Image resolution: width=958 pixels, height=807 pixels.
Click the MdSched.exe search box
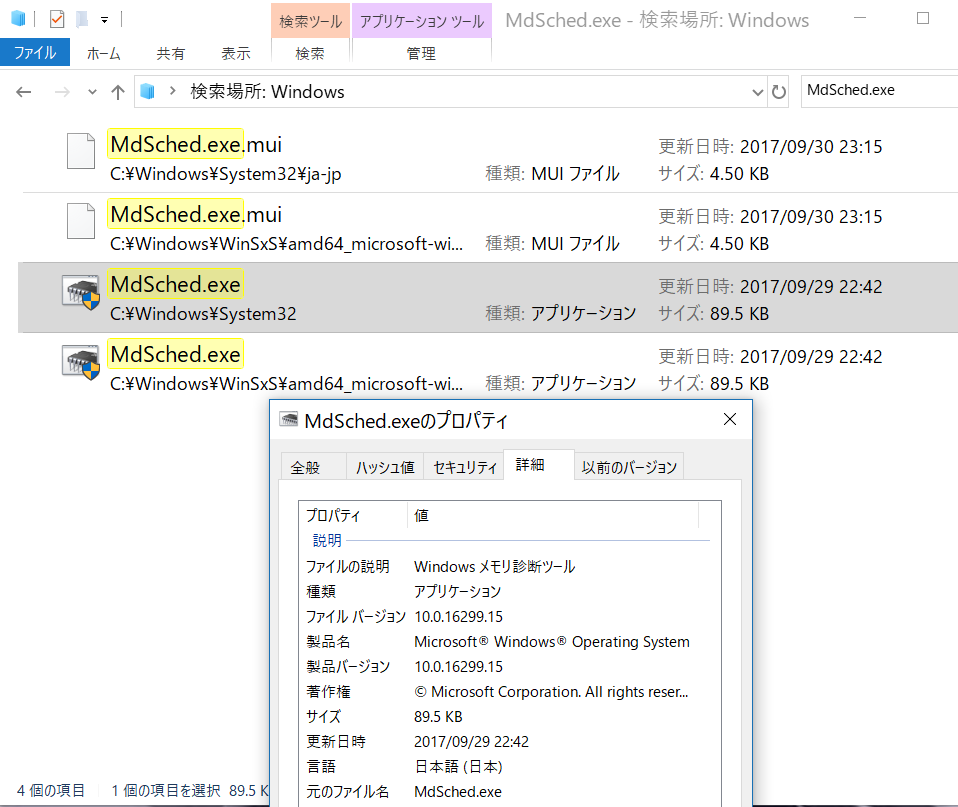click(880, 91)
